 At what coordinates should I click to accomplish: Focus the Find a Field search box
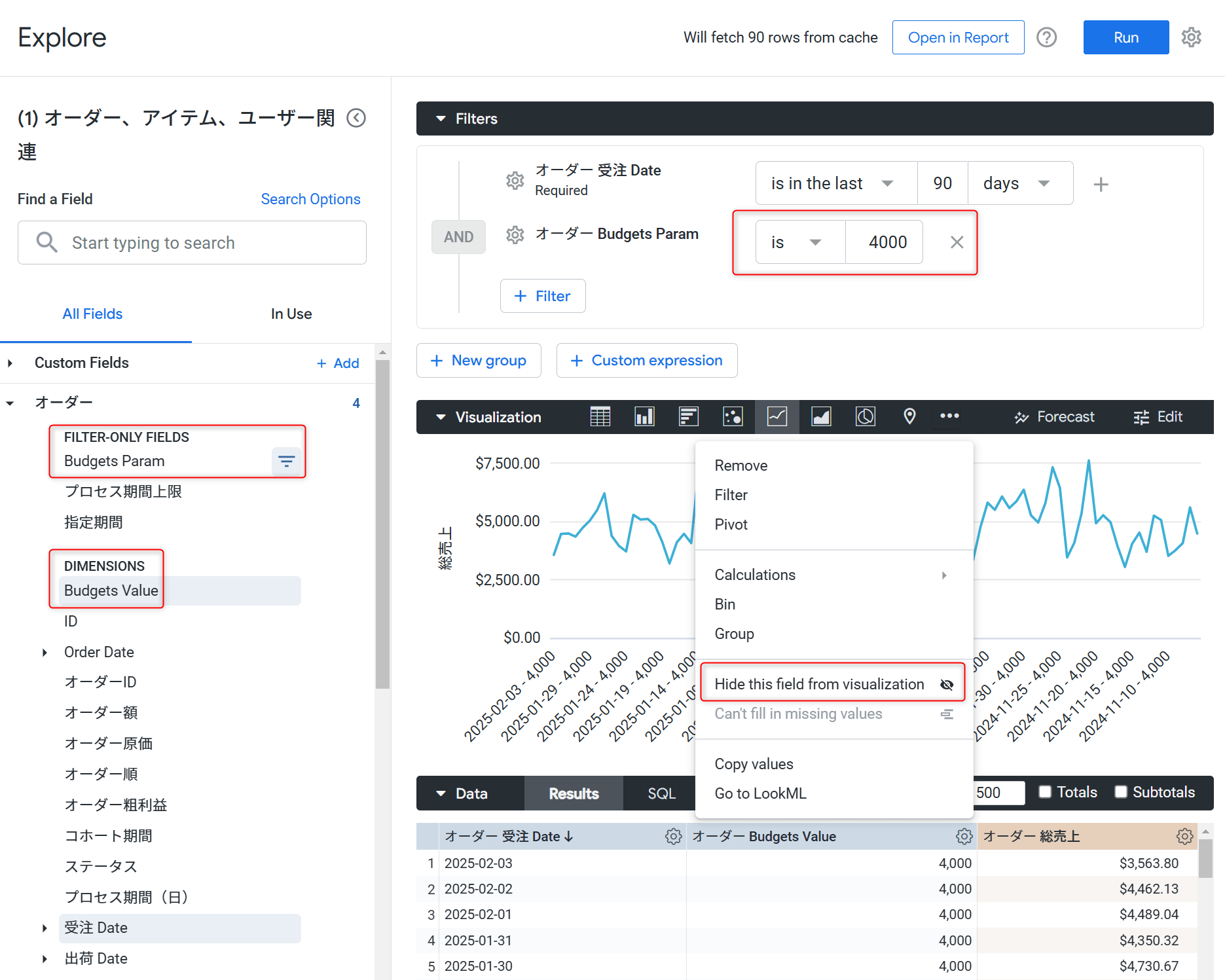tap(192, 242)
